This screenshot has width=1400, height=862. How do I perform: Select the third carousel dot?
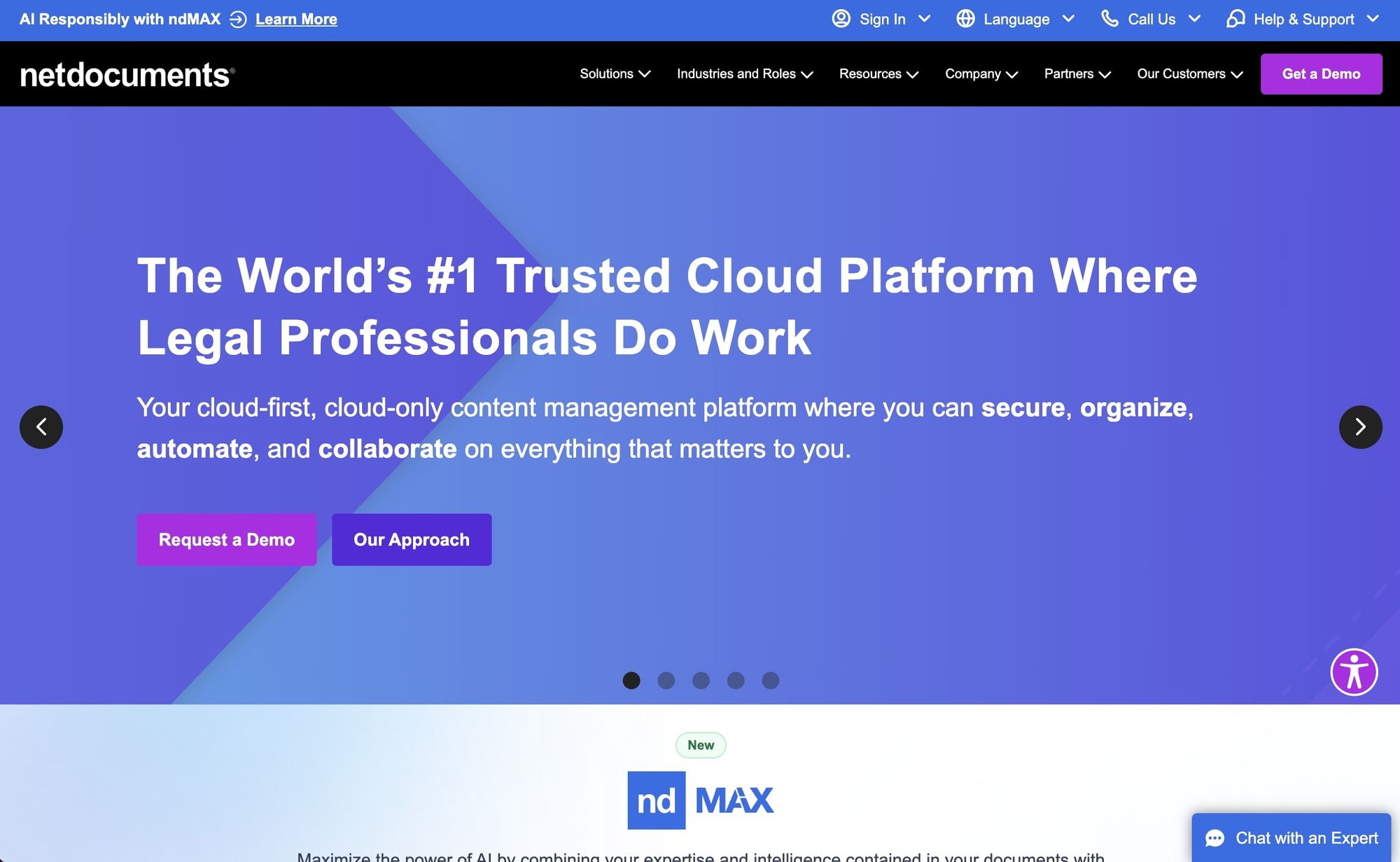(701, 680)
